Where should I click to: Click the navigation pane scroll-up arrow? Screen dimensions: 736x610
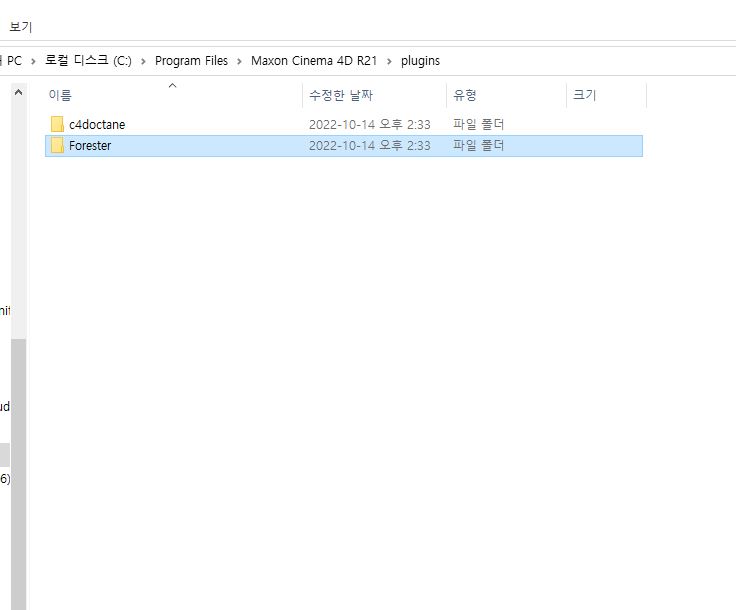click(x=18, y=93)
